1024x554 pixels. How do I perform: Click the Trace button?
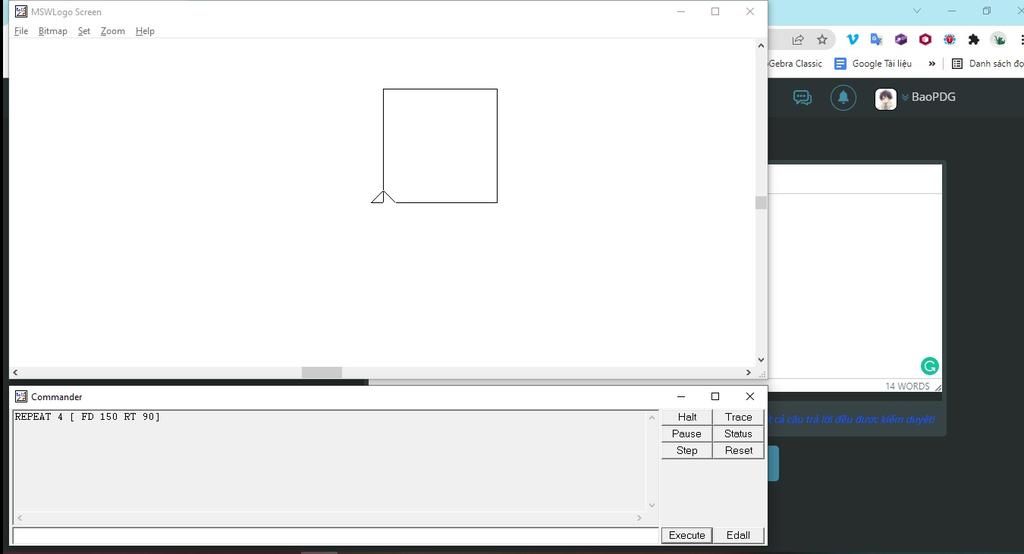point(738,417)
